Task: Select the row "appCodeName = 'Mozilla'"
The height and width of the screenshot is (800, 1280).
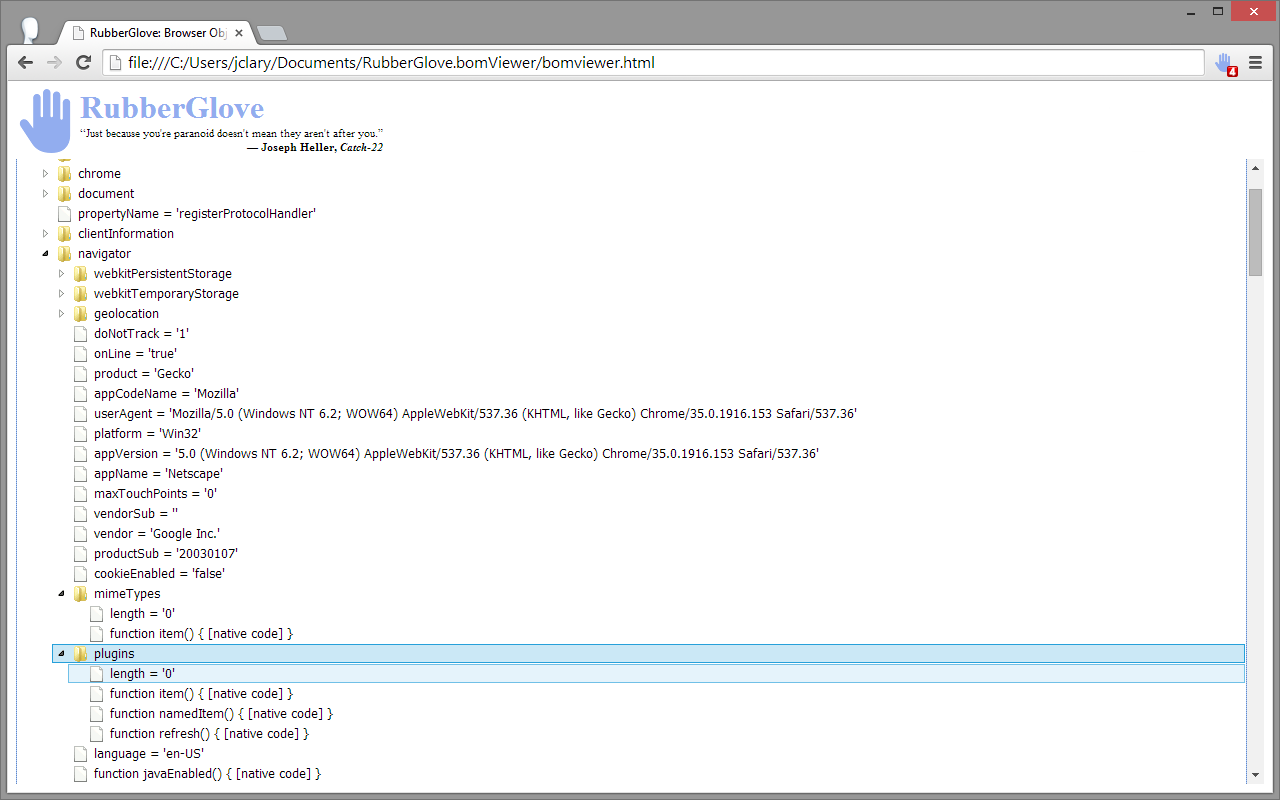Action: [166, 394]
